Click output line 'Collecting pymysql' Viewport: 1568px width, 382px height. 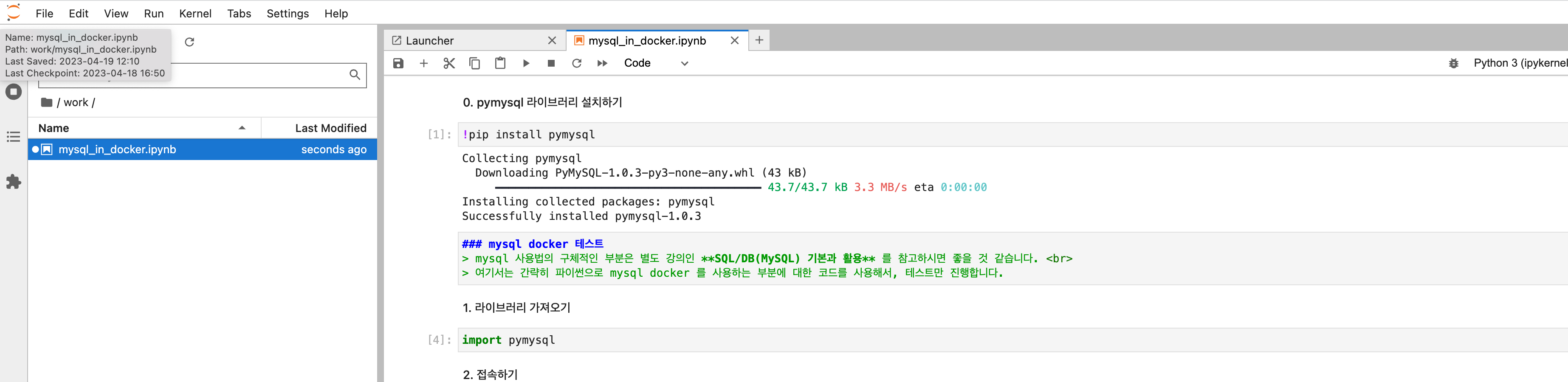point(522,158)
